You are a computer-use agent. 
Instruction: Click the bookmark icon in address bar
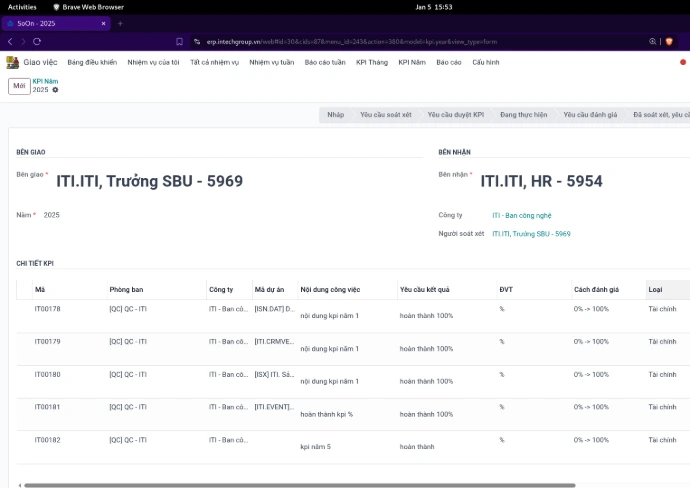click(179, 42)
